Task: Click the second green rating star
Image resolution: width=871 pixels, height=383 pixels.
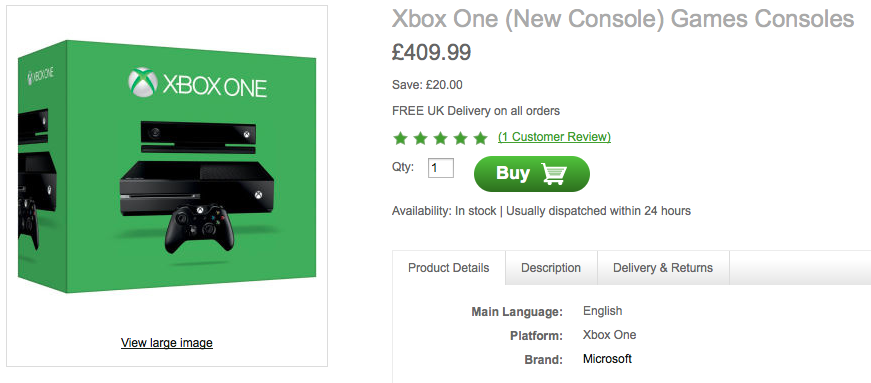Action: coord(421,138)
